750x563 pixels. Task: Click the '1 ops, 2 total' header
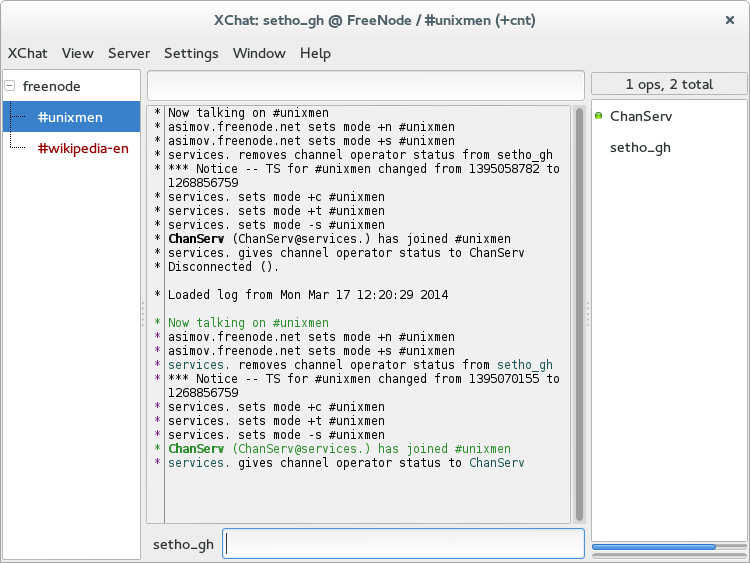point(669,84)
